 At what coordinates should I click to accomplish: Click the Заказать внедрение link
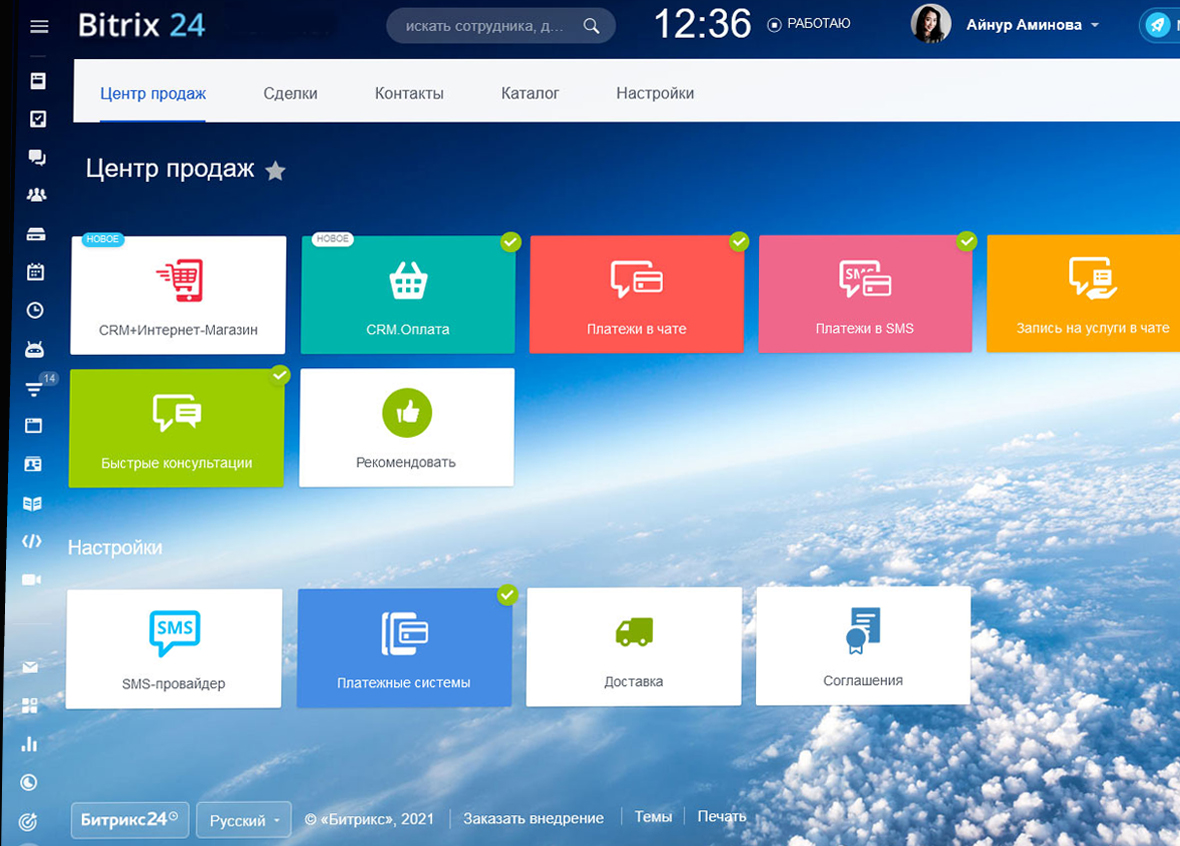533,818
